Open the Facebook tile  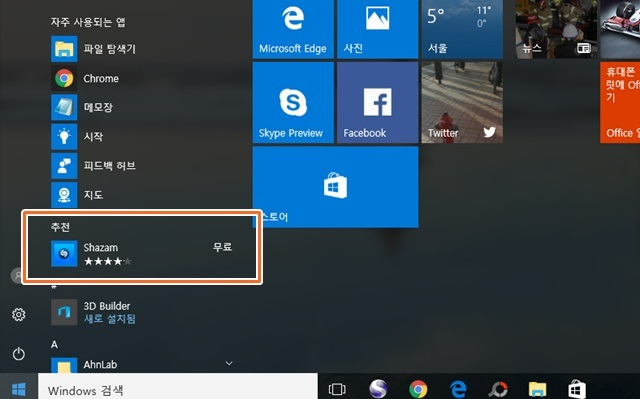[x=378, y=102]
